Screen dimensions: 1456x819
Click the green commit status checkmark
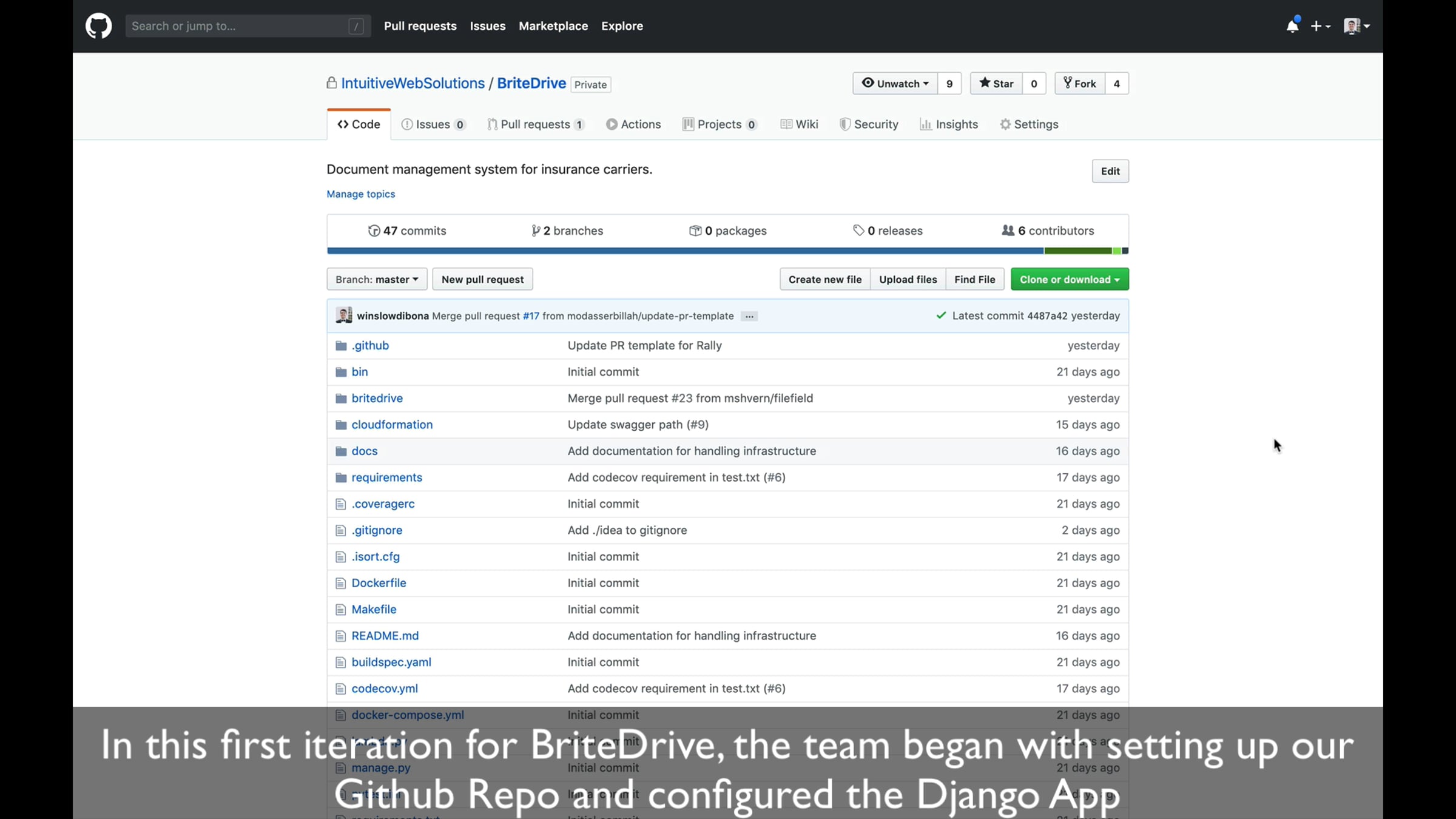pyautogui.click(x=941, y=315)
